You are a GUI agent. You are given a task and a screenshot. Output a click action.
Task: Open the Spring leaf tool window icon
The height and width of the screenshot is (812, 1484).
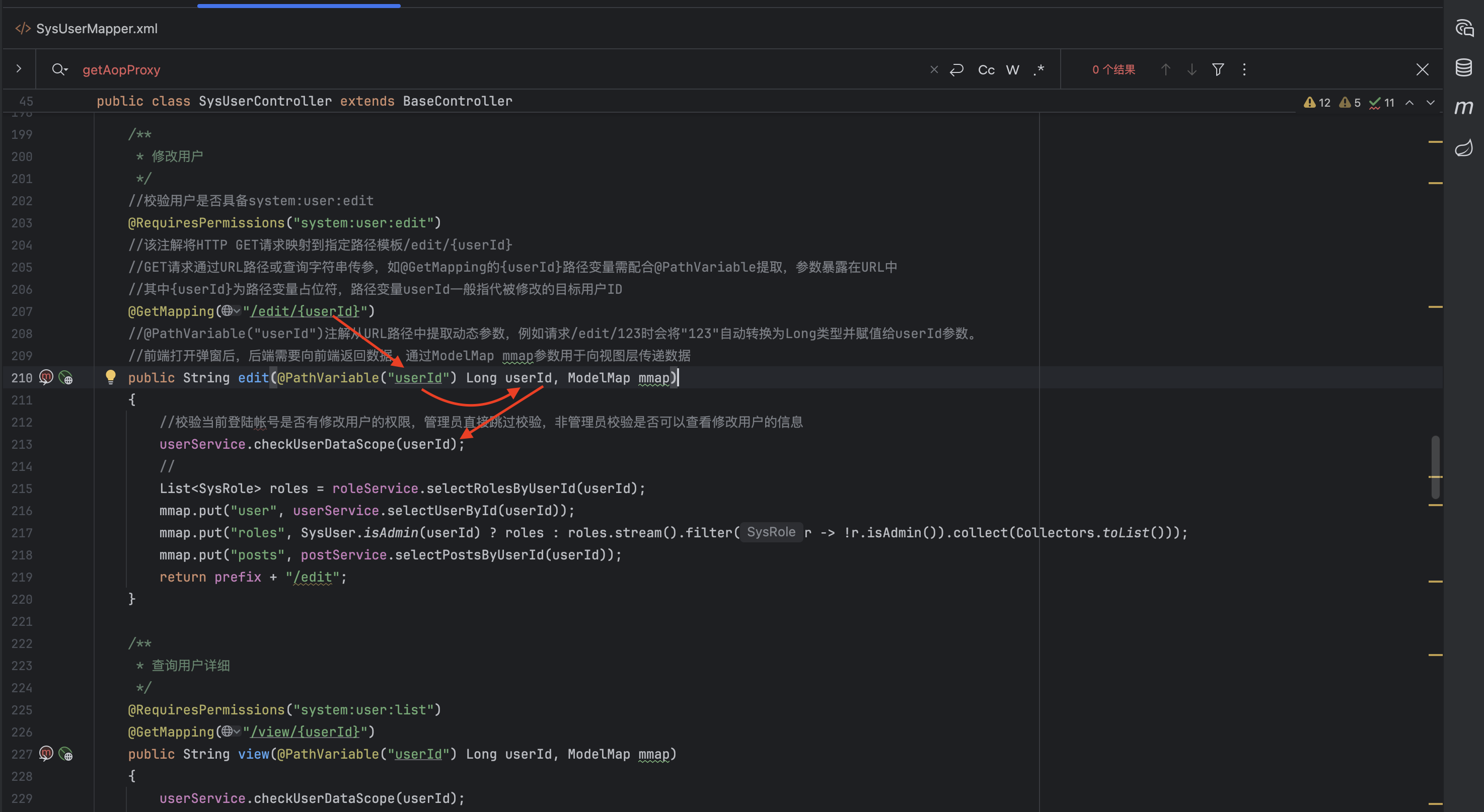coord(1463,148)
